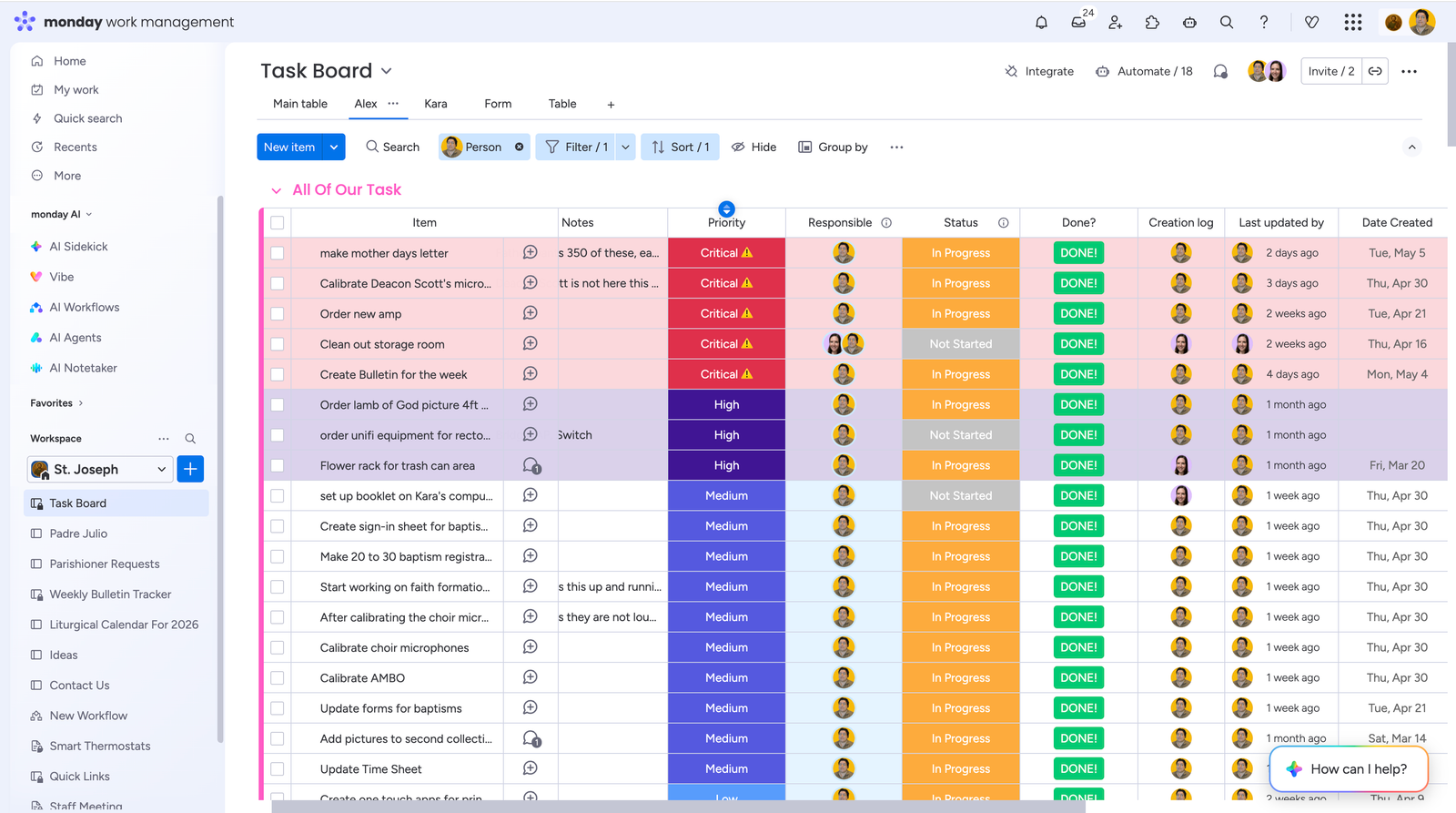Open toolbar more options ellipsis
Screen dimensions: 1456x813
click(896, 147)
